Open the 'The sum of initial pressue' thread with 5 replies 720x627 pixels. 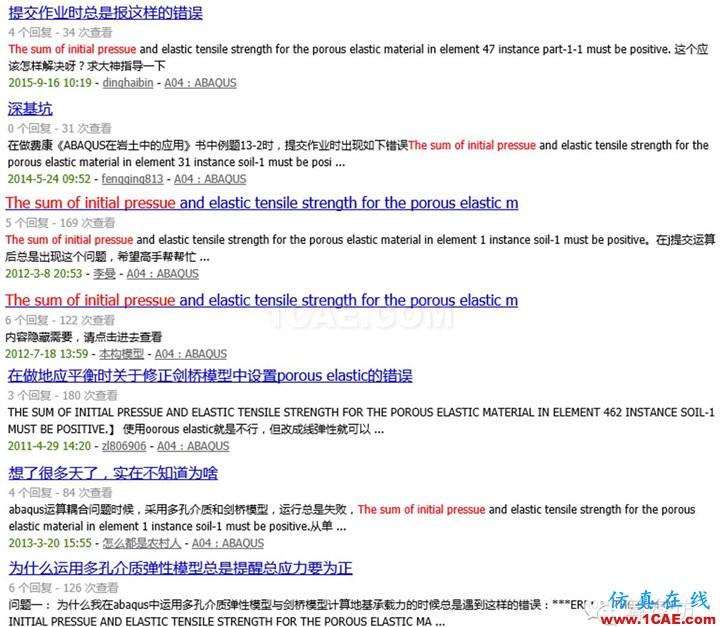(262, 203)
